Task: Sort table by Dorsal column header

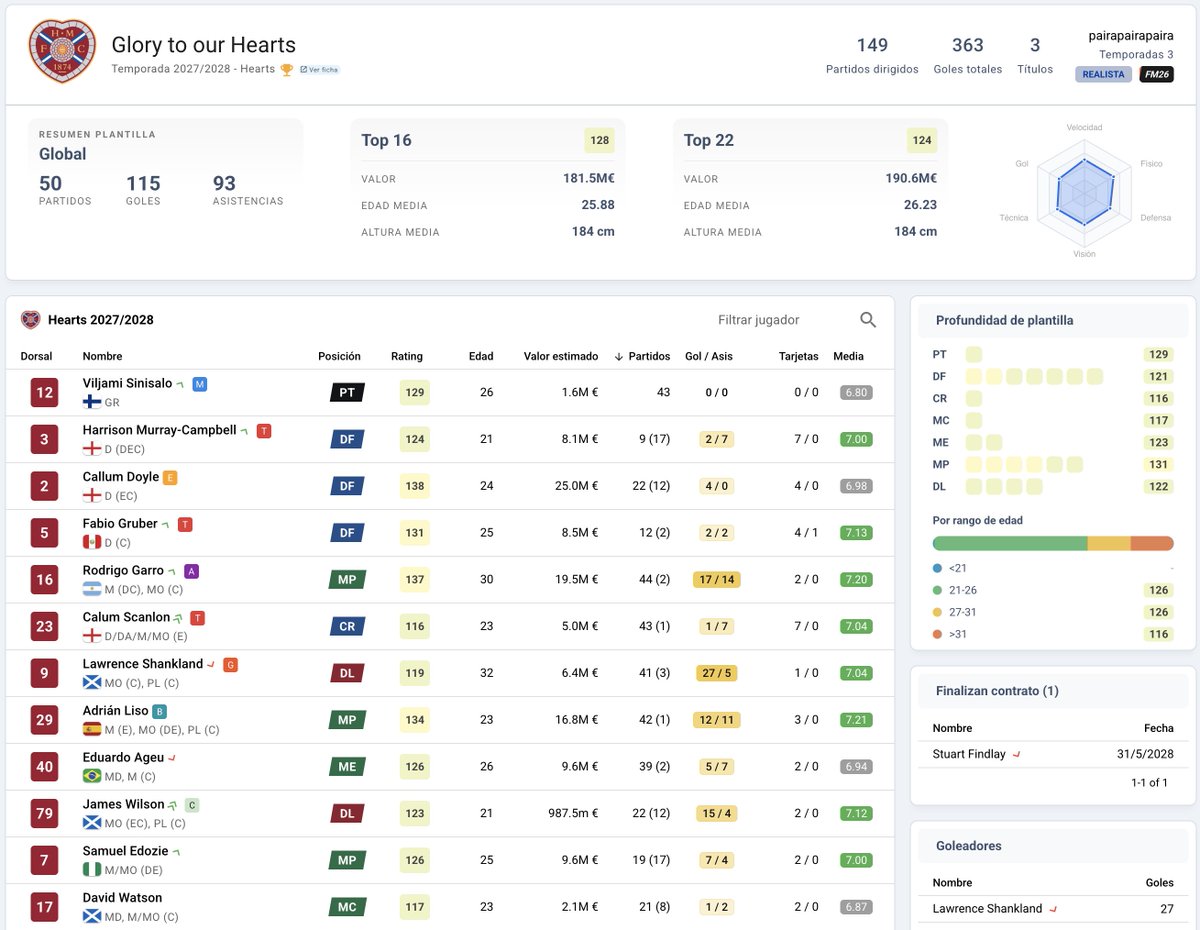Action: [37, 356]
